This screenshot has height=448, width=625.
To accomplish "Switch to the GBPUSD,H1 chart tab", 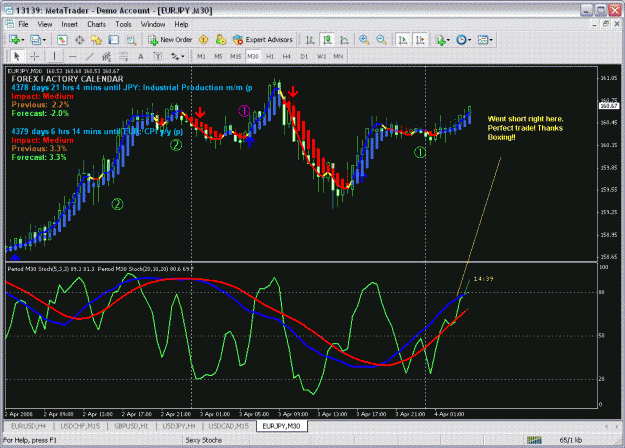I will (x=131, y=426).
